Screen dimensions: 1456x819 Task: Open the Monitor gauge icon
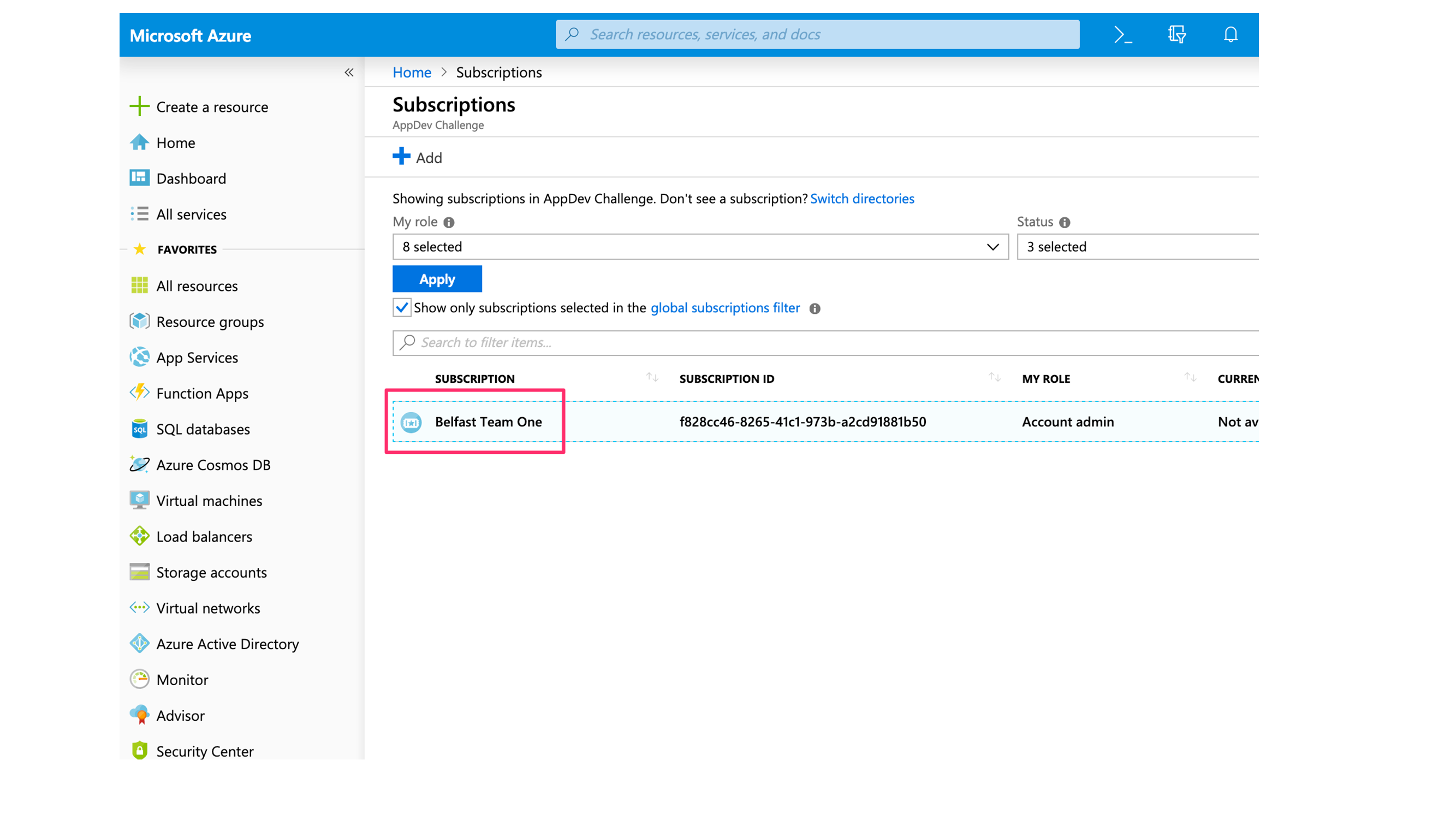139,679
